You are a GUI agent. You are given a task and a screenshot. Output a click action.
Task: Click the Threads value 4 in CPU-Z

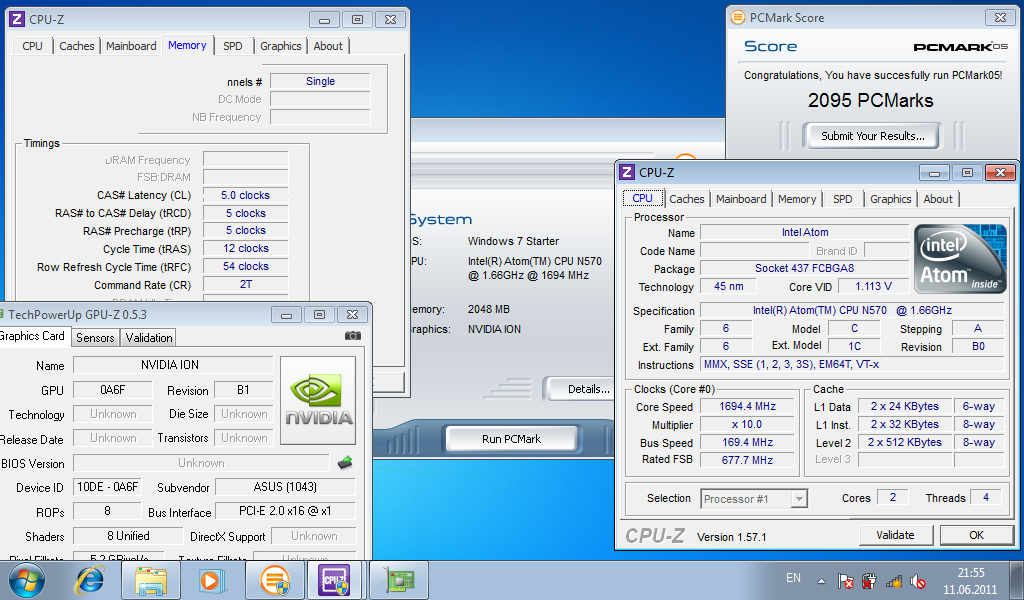coord(985,497)
